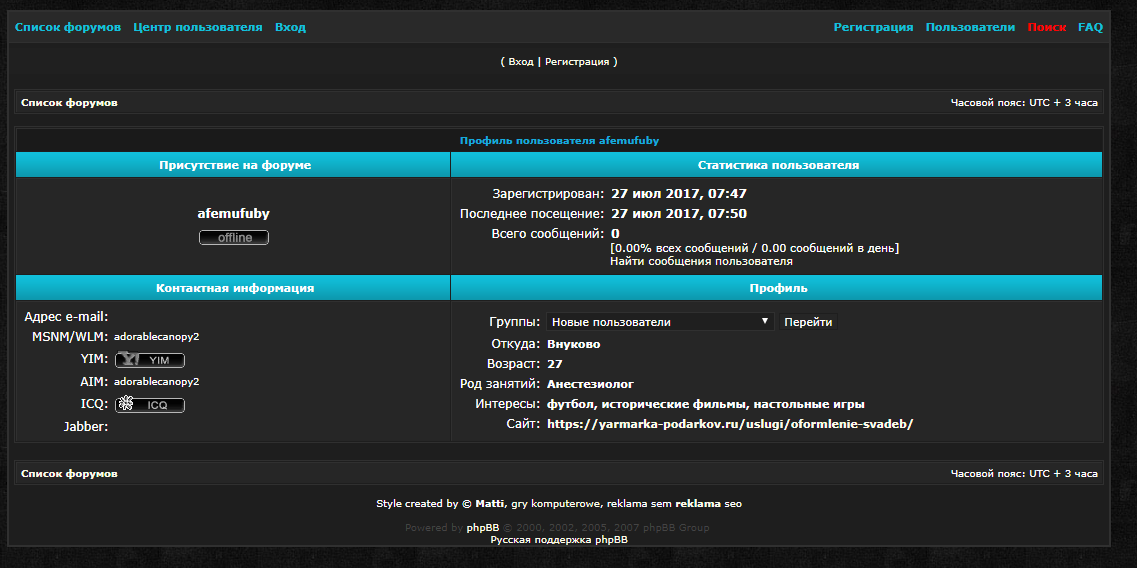Click the Matti style author link
Viewport: 1137px width, 568px height.
click(489, 503)
